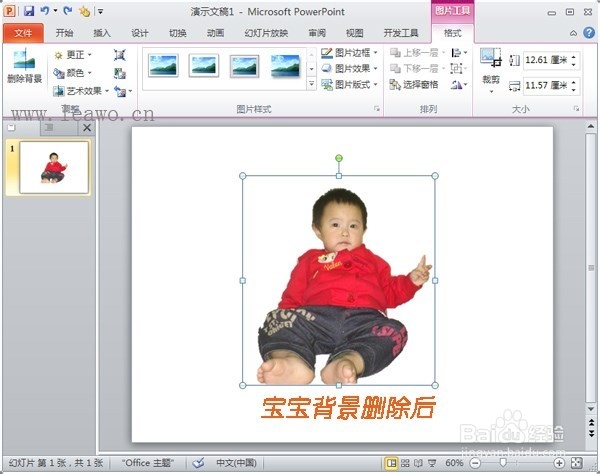
Task: Switch to the Outline tab in slide panel
Action: click(49, 127)
